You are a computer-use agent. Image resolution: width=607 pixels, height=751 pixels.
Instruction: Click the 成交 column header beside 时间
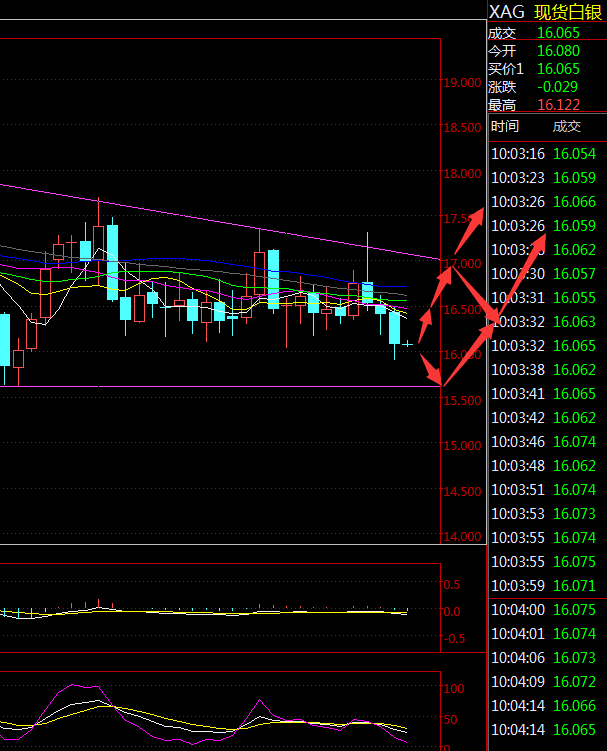pos(567,126)
